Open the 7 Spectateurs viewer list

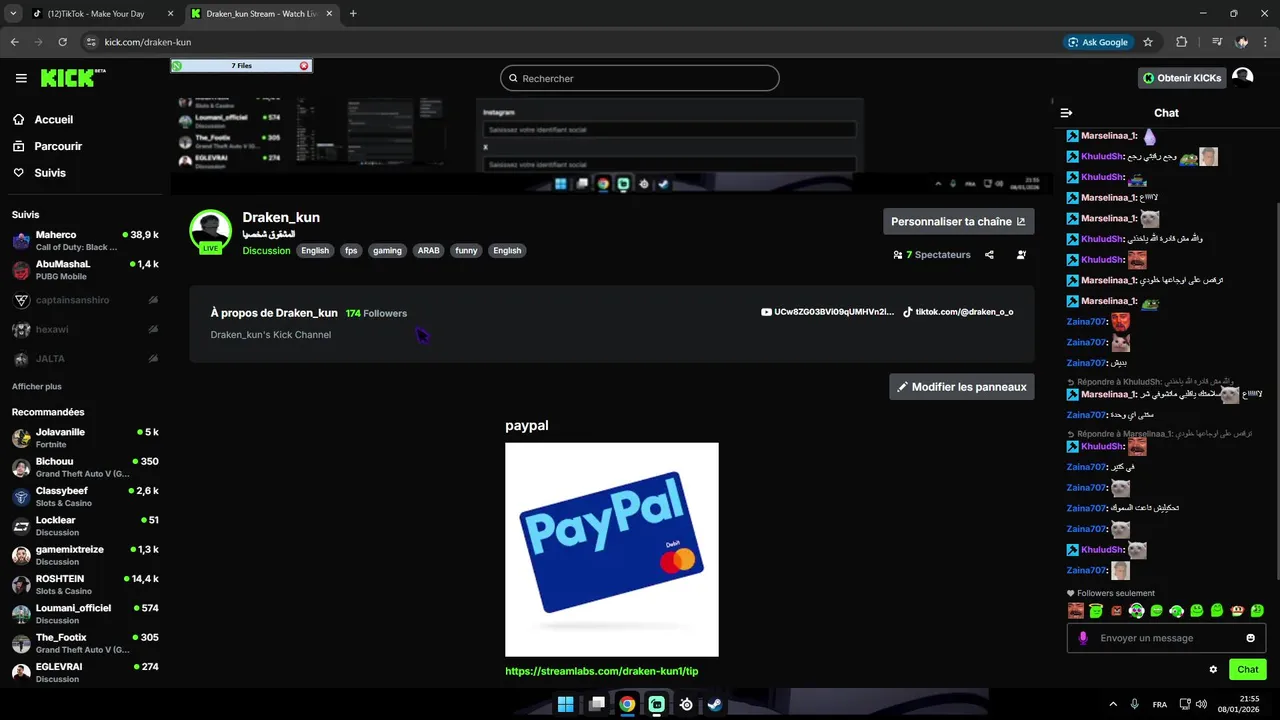[932, 255]
